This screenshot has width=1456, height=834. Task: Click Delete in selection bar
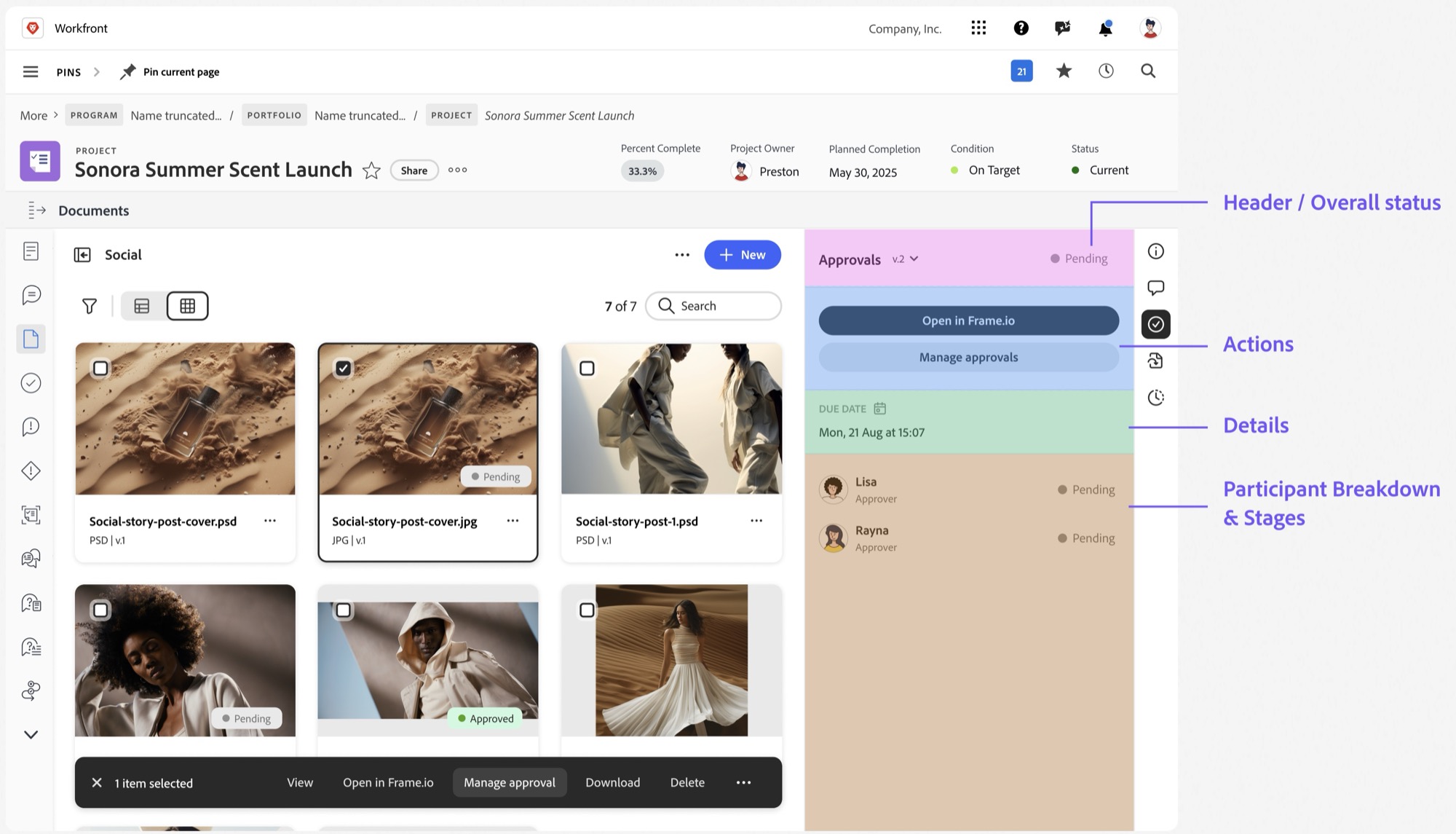click(x=687, y=783)
